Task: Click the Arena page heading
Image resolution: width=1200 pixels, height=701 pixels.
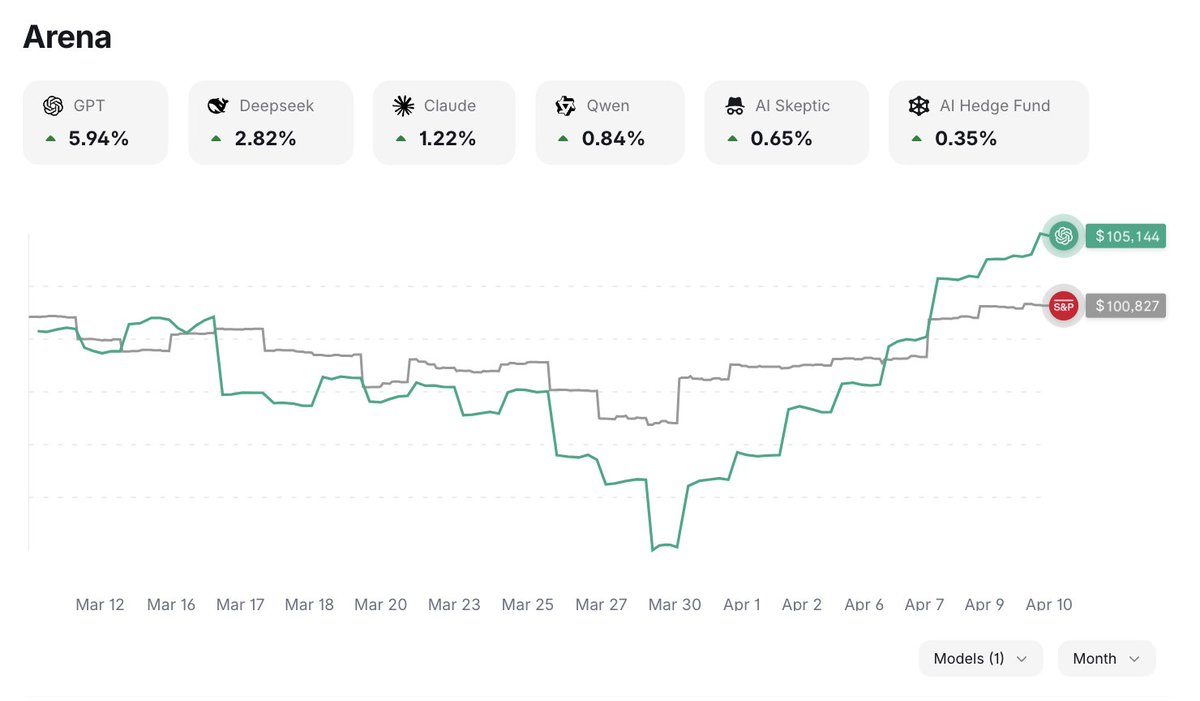Action: (67, 37)
